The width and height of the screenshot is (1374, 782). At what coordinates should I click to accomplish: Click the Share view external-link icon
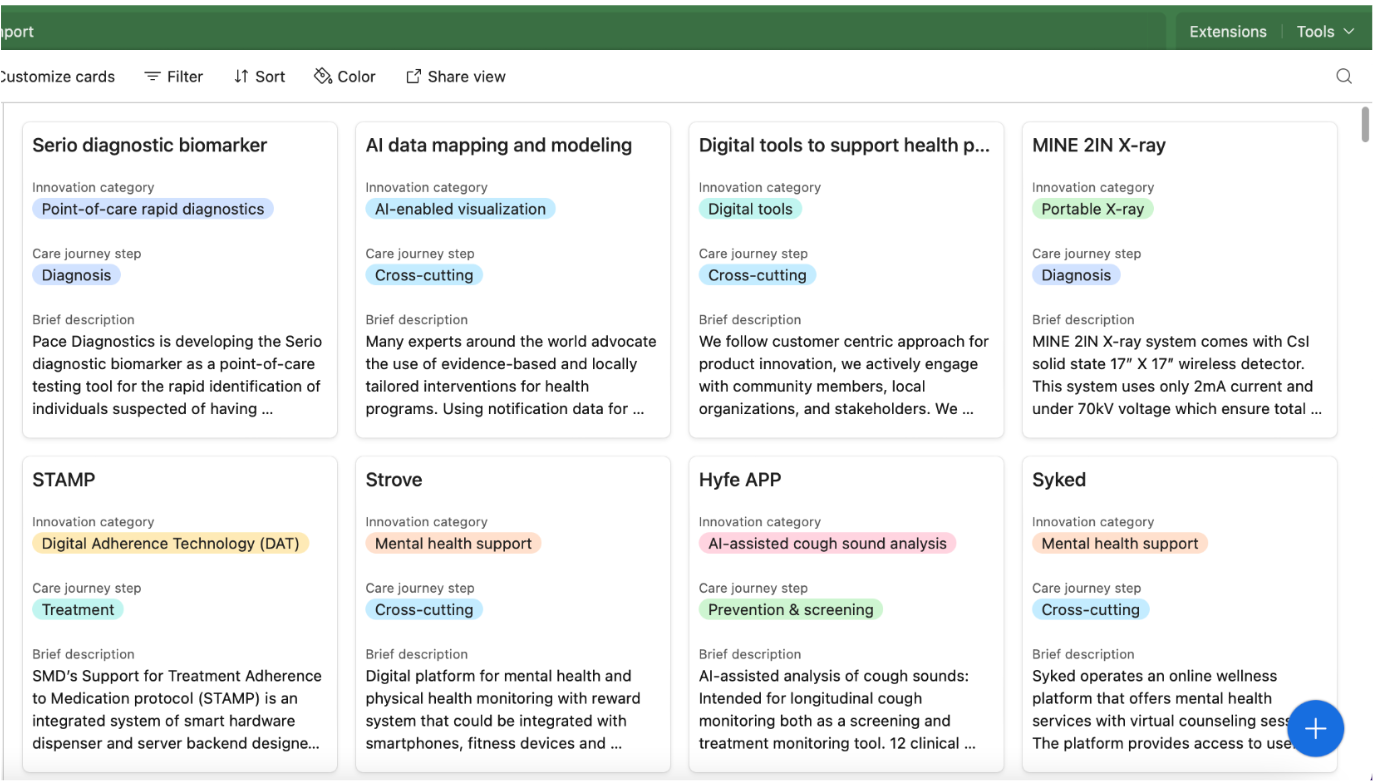click(x=413, y=76)
